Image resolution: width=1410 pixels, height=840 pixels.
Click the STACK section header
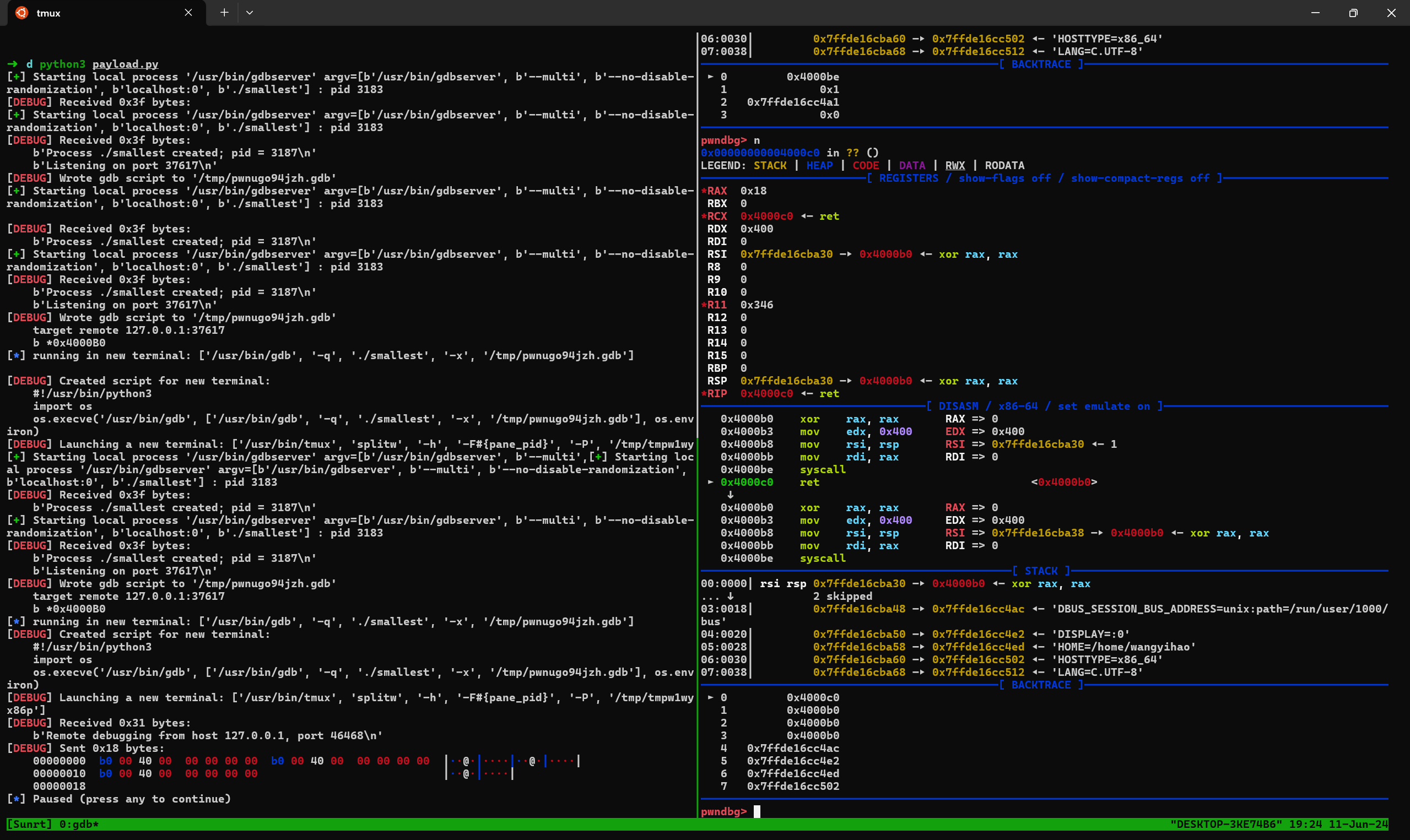point(1041,571)
